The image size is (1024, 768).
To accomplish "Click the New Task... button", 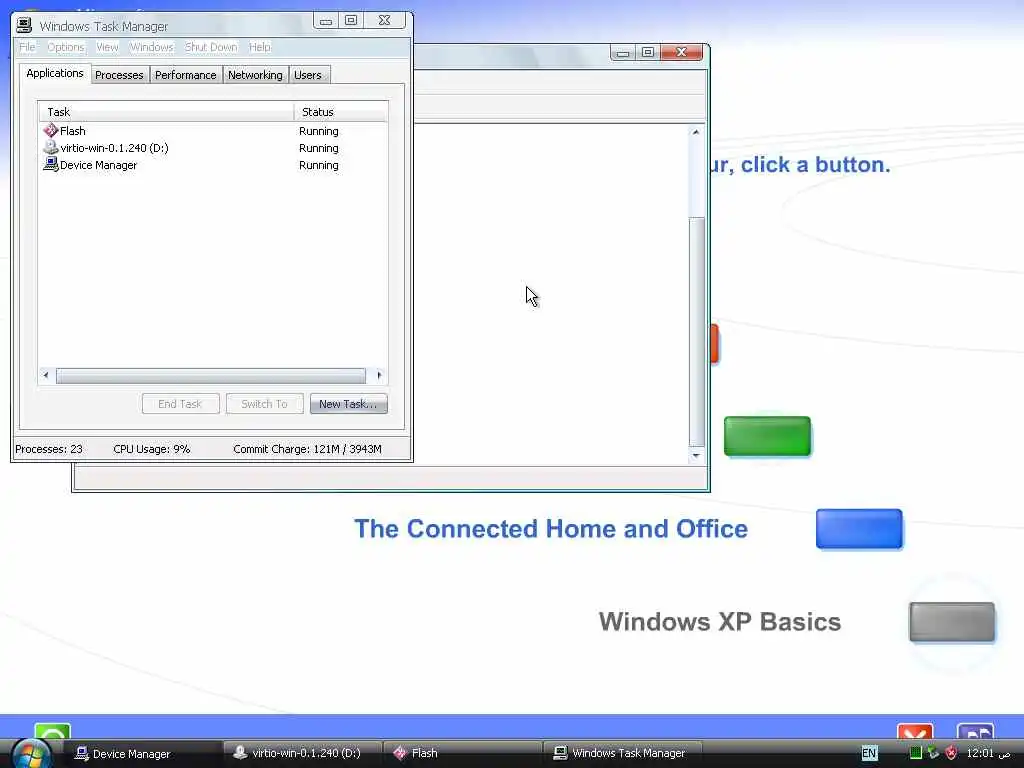I will tap(348, 404).
